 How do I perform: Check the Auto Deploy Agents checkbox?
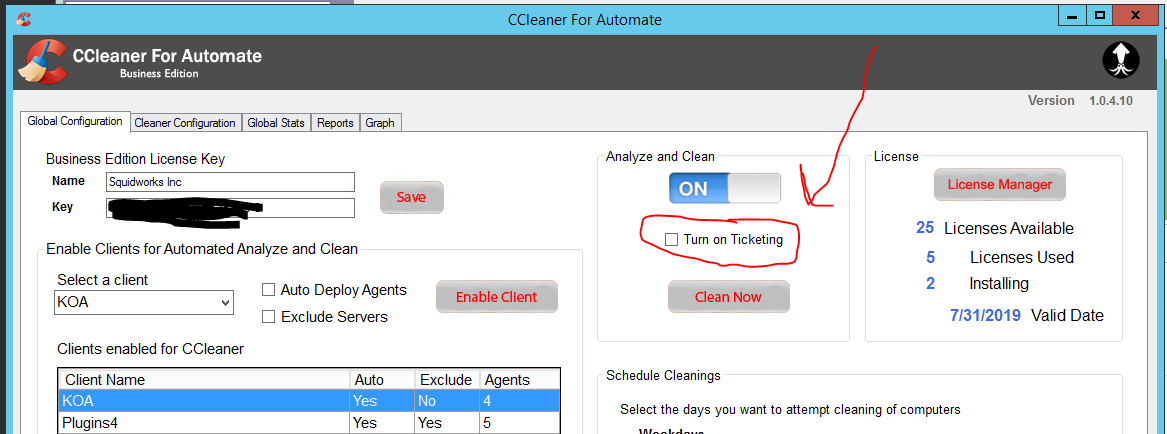(268, 290)
